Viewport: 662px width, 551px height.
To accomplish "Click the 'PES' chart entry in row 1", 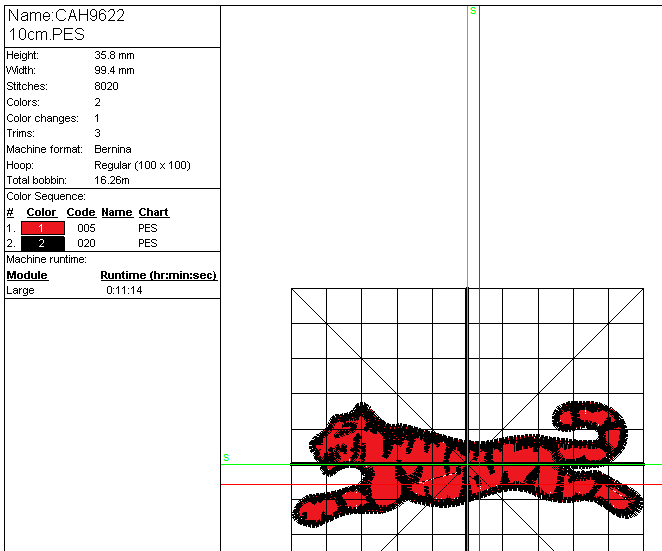I will [x=148, y=228].
